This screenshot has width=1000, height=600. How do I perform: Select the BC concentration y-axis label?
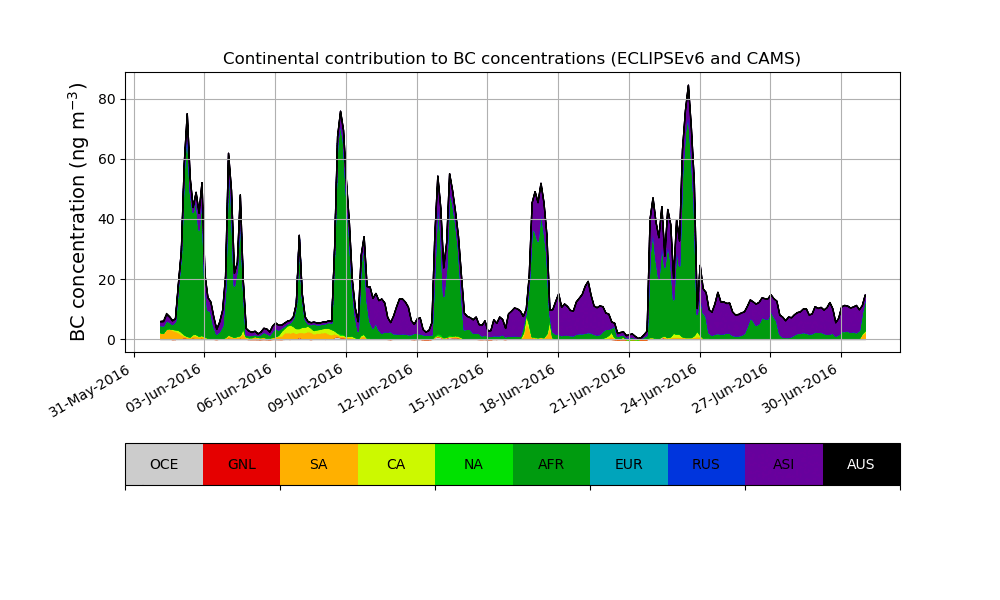coord(78,212)
